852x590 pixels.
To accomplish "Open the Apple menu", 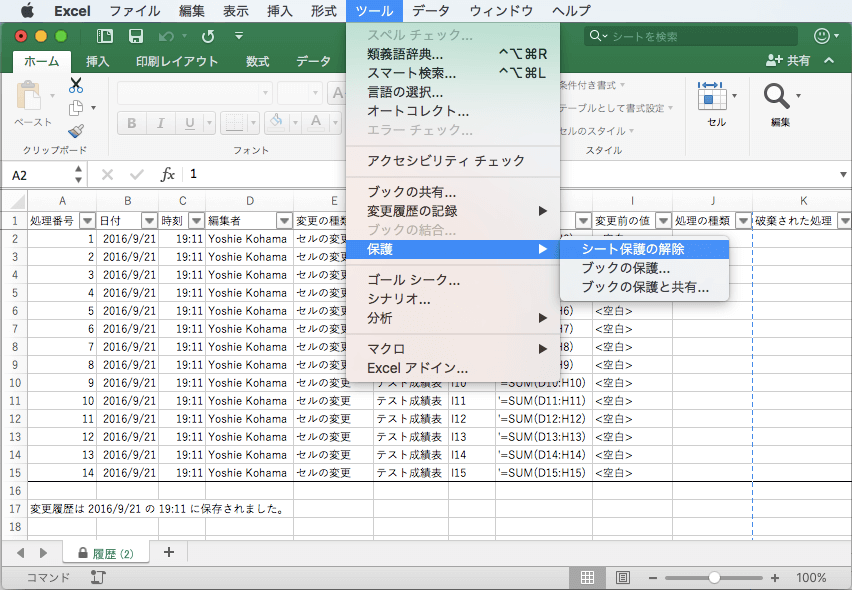I will point(27,10).
